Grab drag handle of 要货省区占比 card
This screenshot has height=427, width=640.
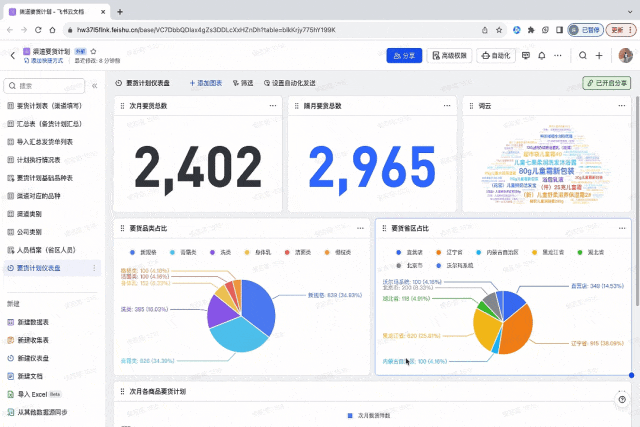coord(384,228)
